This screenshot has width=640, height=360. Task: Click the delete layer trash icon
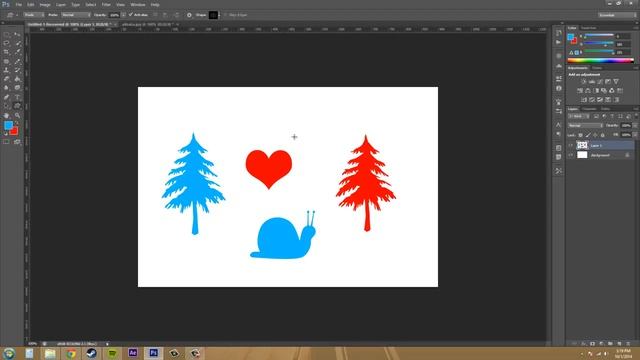pos(628,344)
